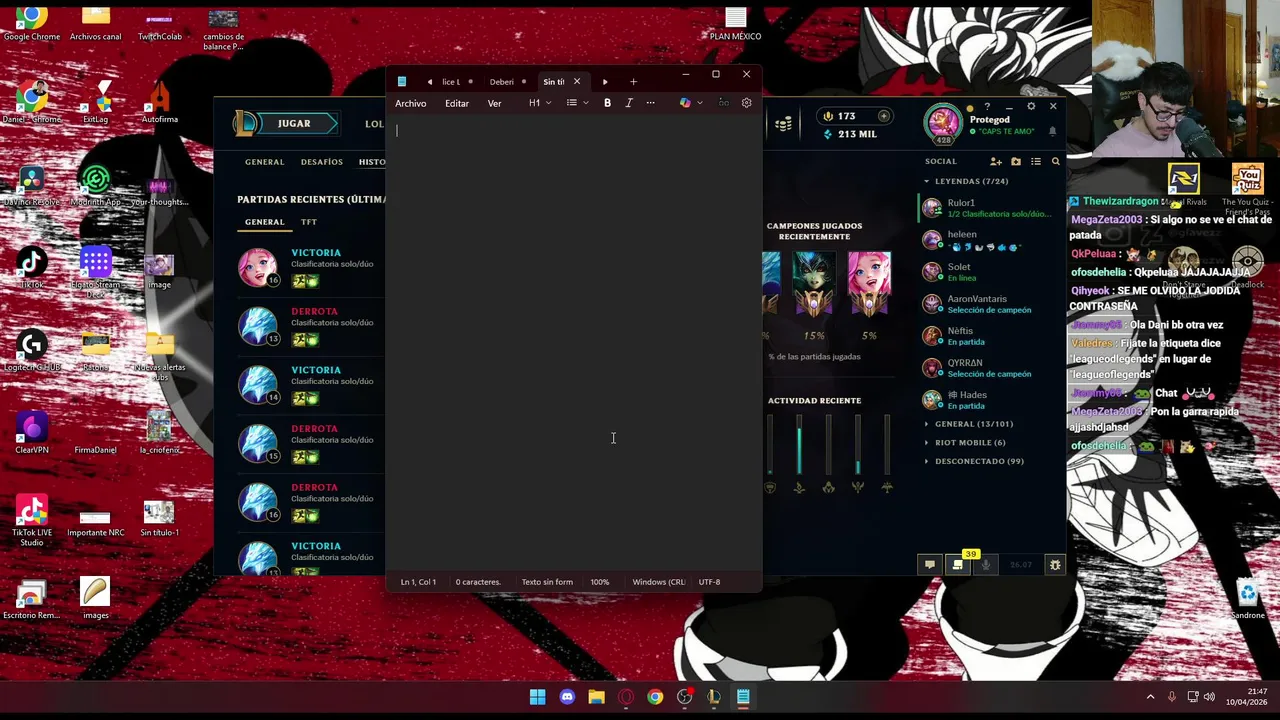This screenshot has width=1280, height=720.
Task: Open Ver menu in Notepad
Action: click(494, 103)
